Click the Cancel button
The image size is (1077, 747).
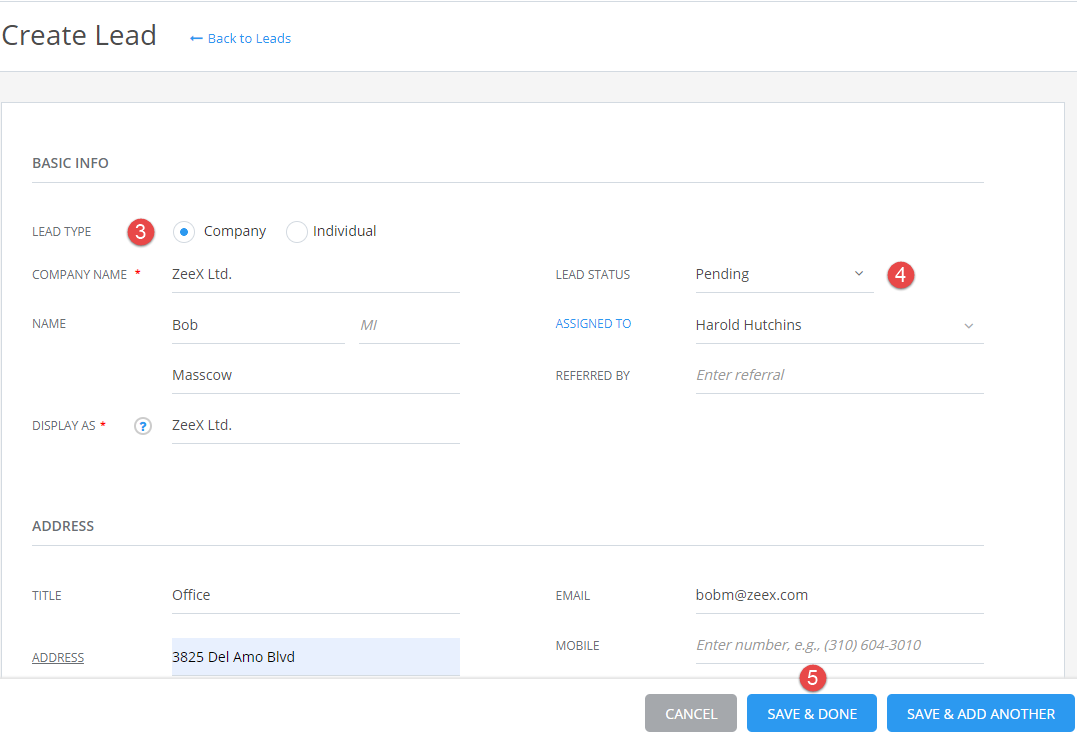(691, 713)
